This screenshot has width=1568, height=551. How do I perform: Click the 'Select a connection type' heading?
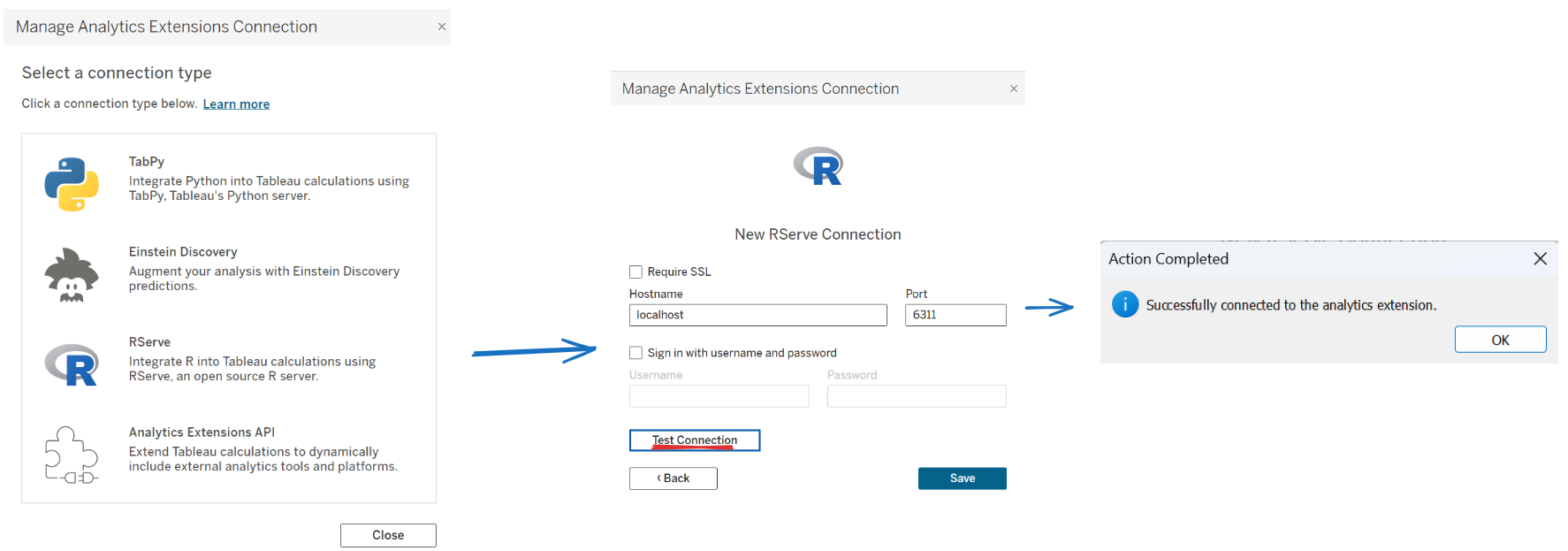click(117, 73)
